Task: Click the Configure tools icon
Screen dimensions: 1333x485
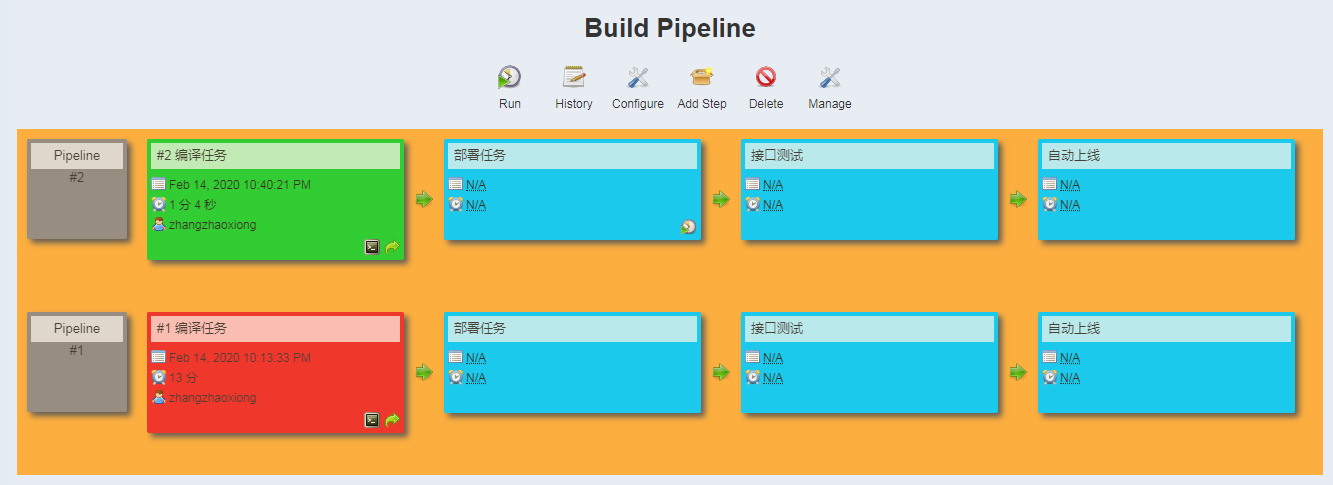Action: pos(638,77)
